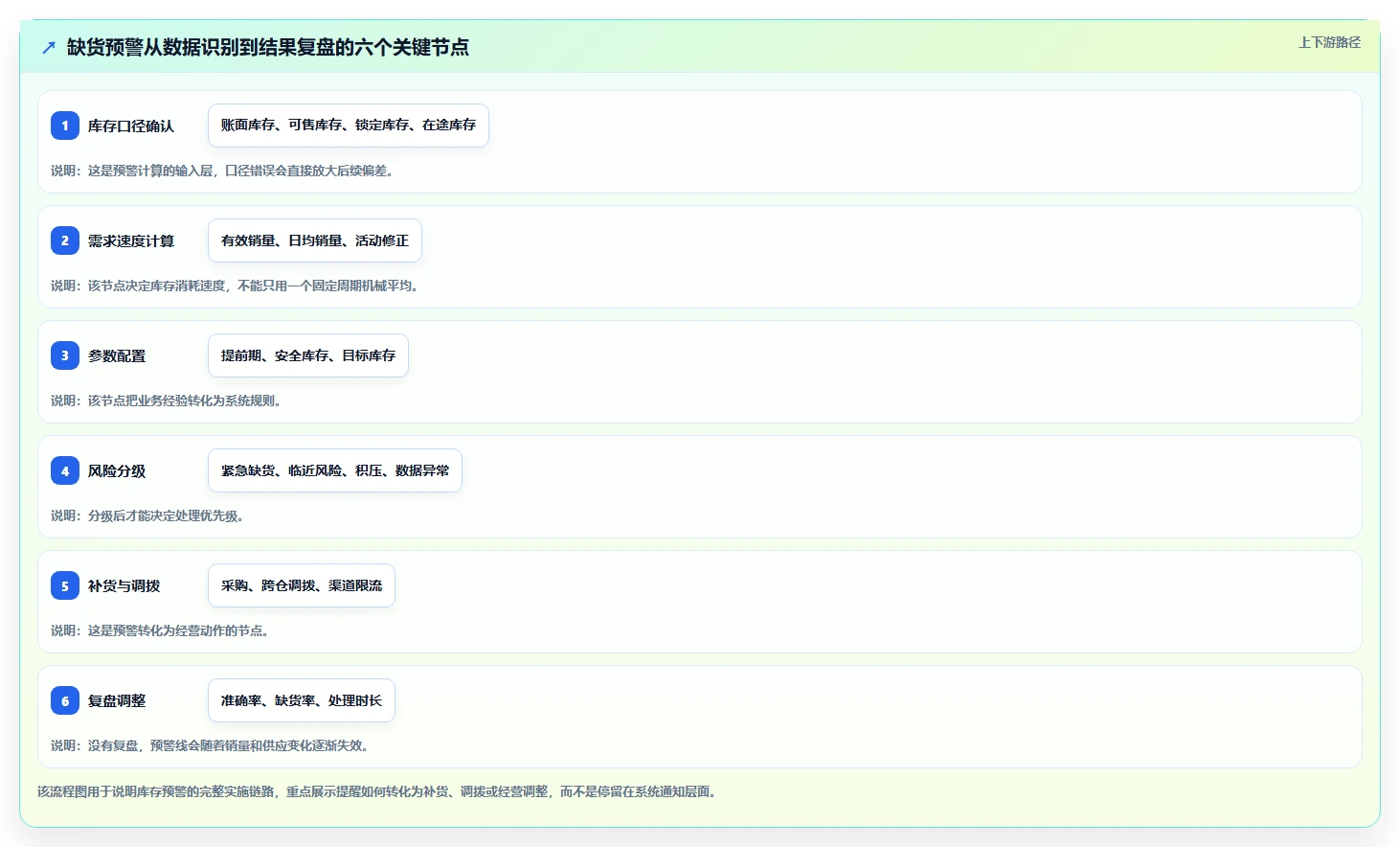
Task: Click the number 2 step badge
Action: (65, 240)
